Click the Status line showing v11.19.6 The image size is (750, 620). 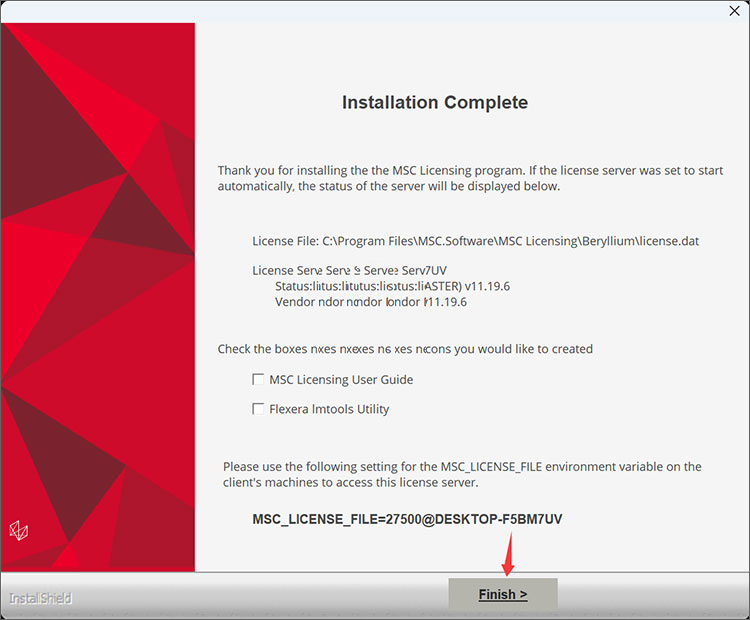[392, 286]
